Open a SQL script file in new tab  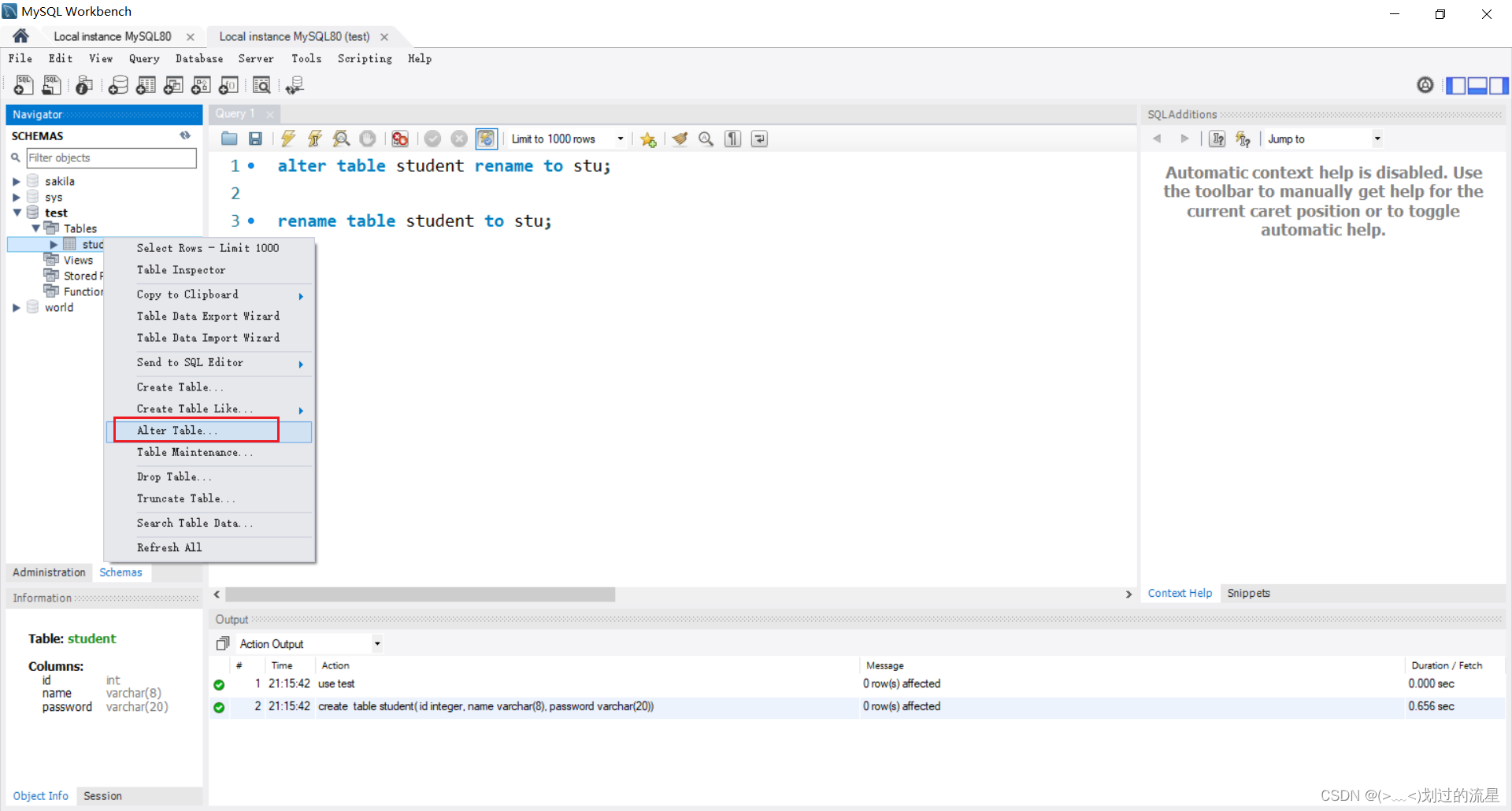pyautogui.click(x=52, y=85)
